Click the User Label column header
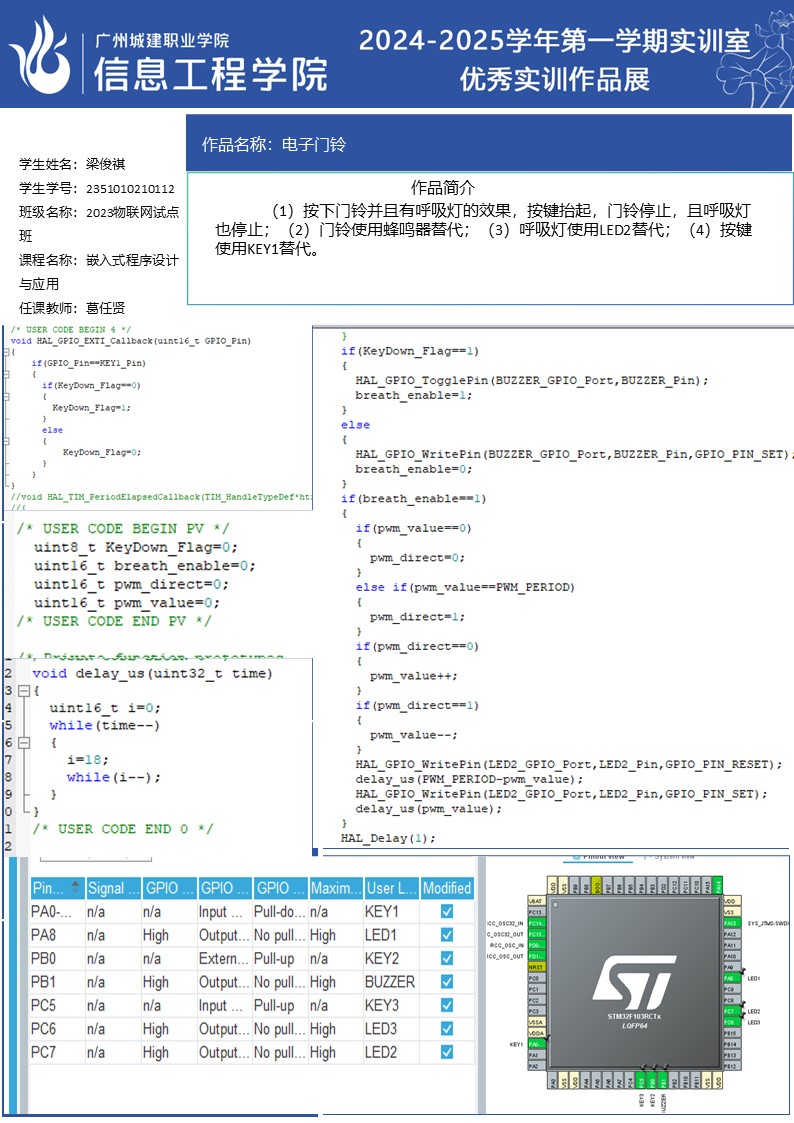The image size is (794, 1123). 391,888
